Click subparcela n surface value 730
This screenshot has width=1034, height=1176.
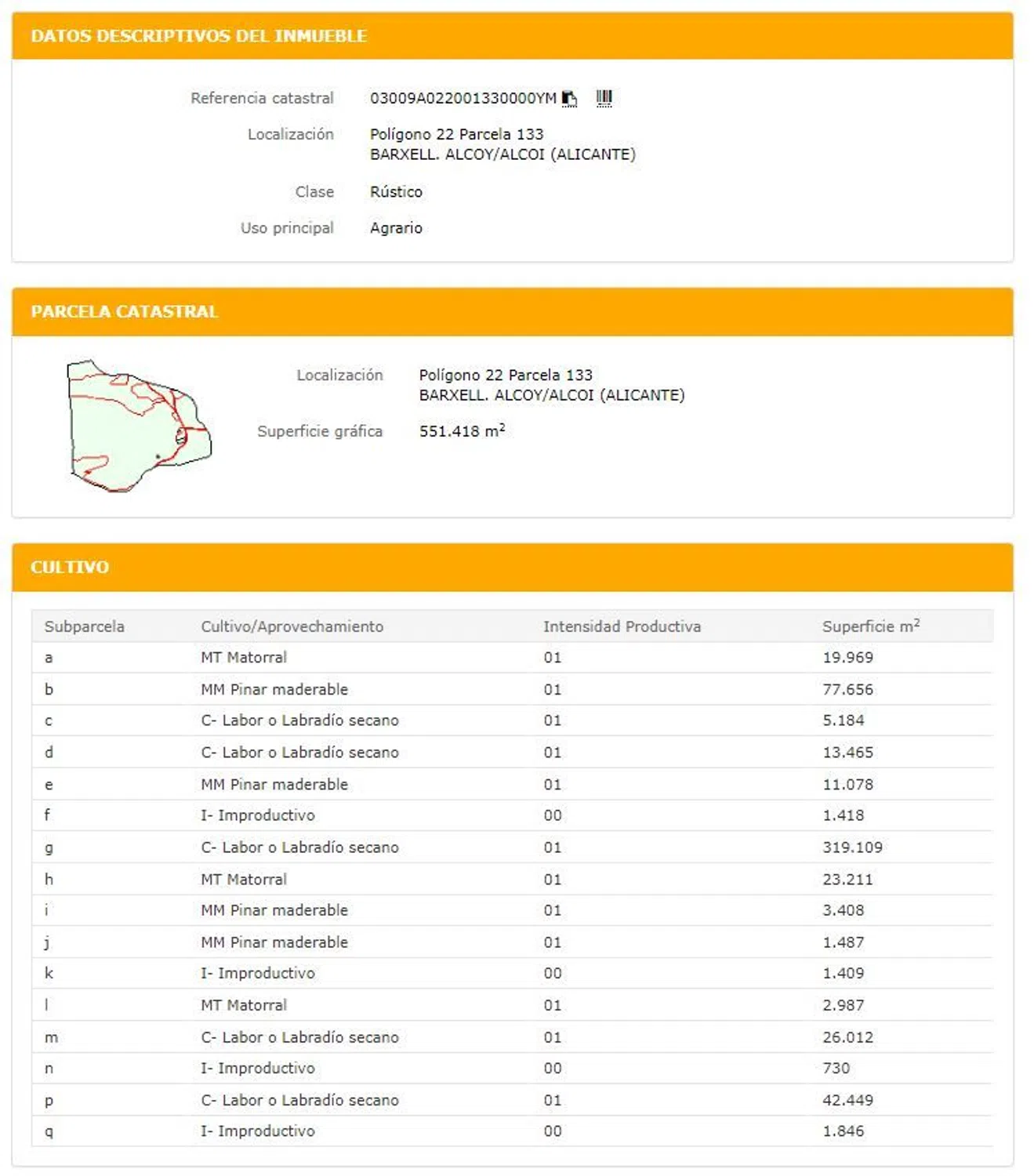pyautogui.click(x=836, y=1068)
